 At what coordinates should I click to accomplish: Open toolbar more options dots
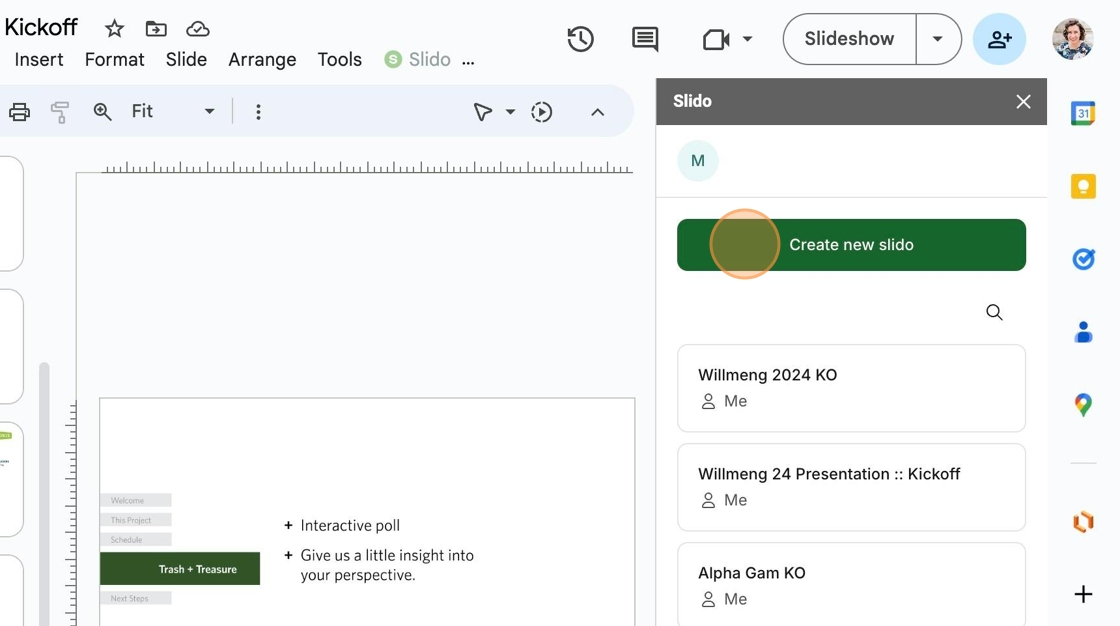point(259,111)
